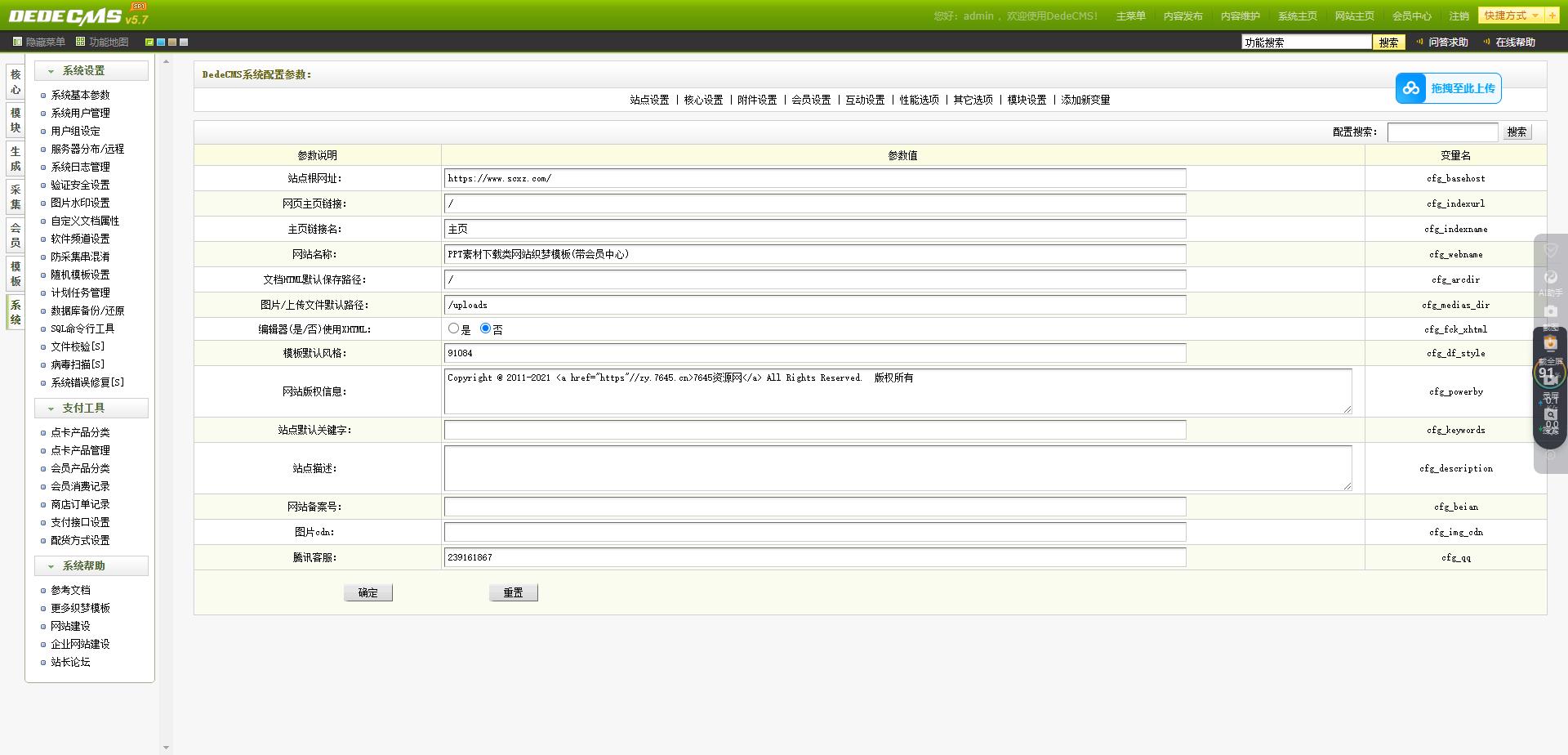Collapse the 系统设置 sidebar section

click(x=51, y=71)
